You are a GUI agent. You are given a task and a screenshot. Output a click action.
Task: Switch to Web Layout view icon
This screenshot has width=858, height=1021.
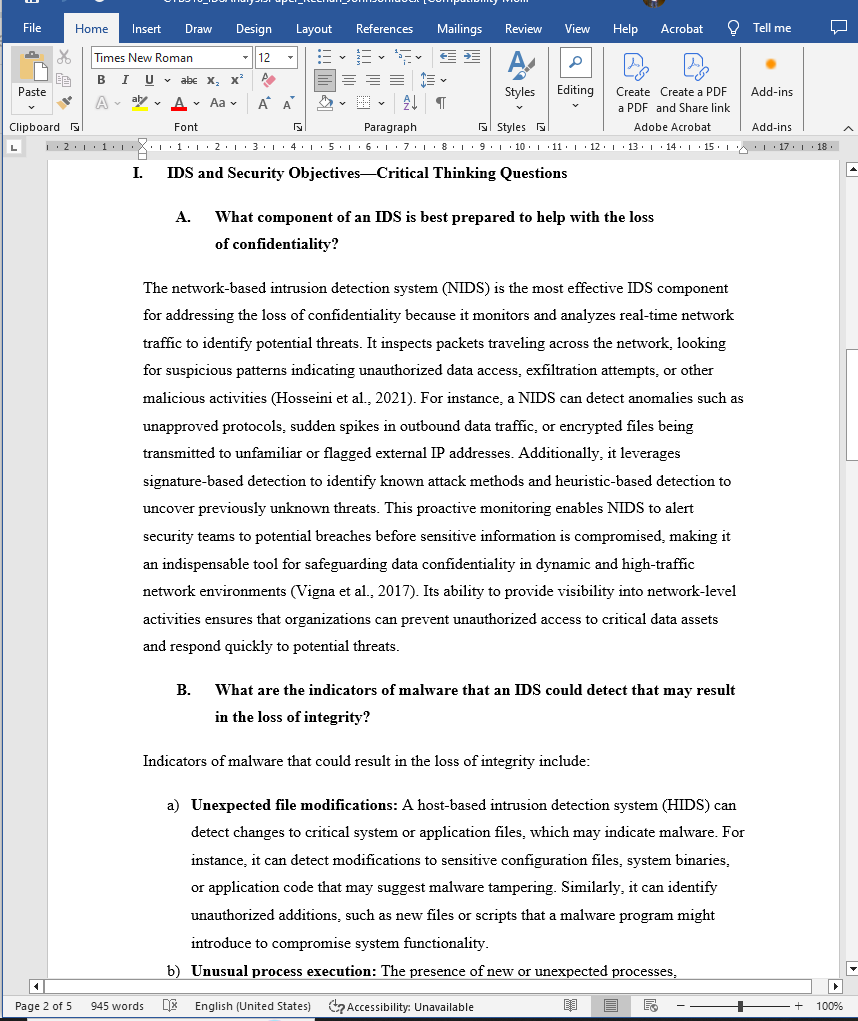point(650,1005)
